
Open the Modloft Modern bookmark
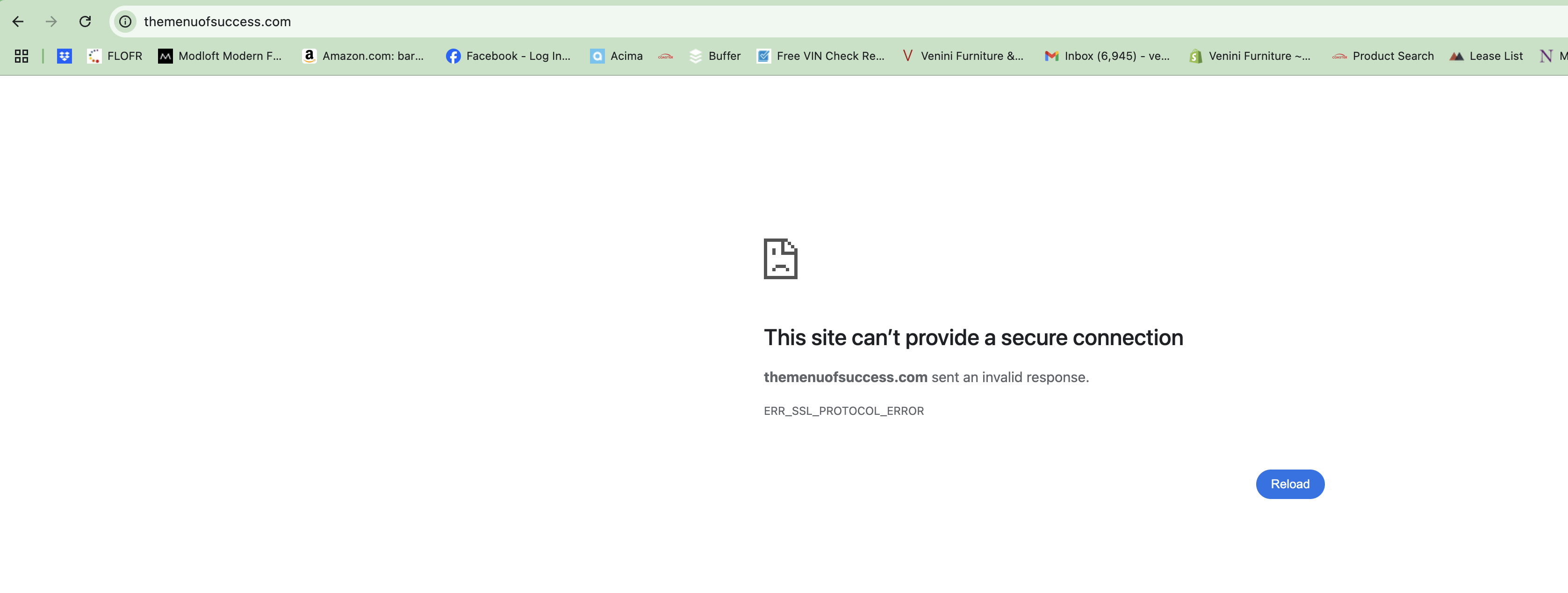tap(220, 56)
